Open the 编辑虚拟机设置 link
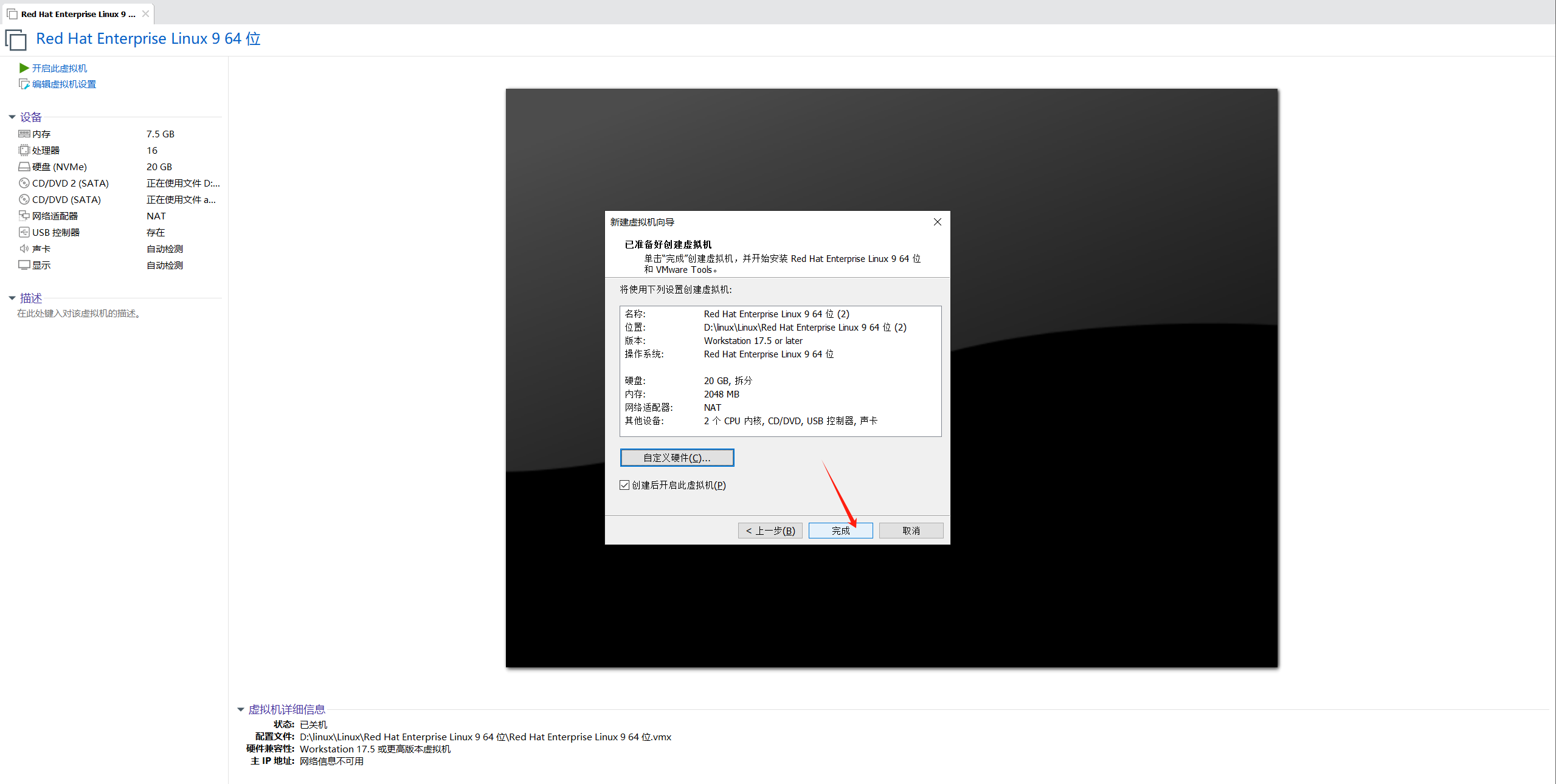The image size is (1556, 784). [64, 84]
